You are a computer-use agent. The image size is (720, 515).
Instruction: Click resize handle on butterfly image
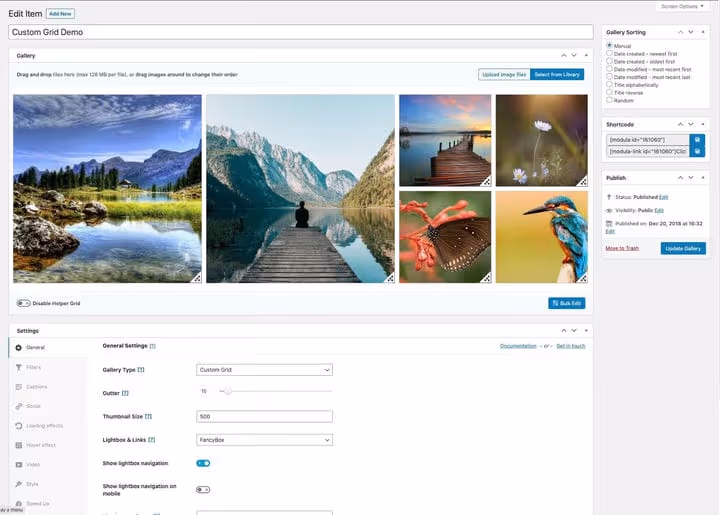pos(486,278)
